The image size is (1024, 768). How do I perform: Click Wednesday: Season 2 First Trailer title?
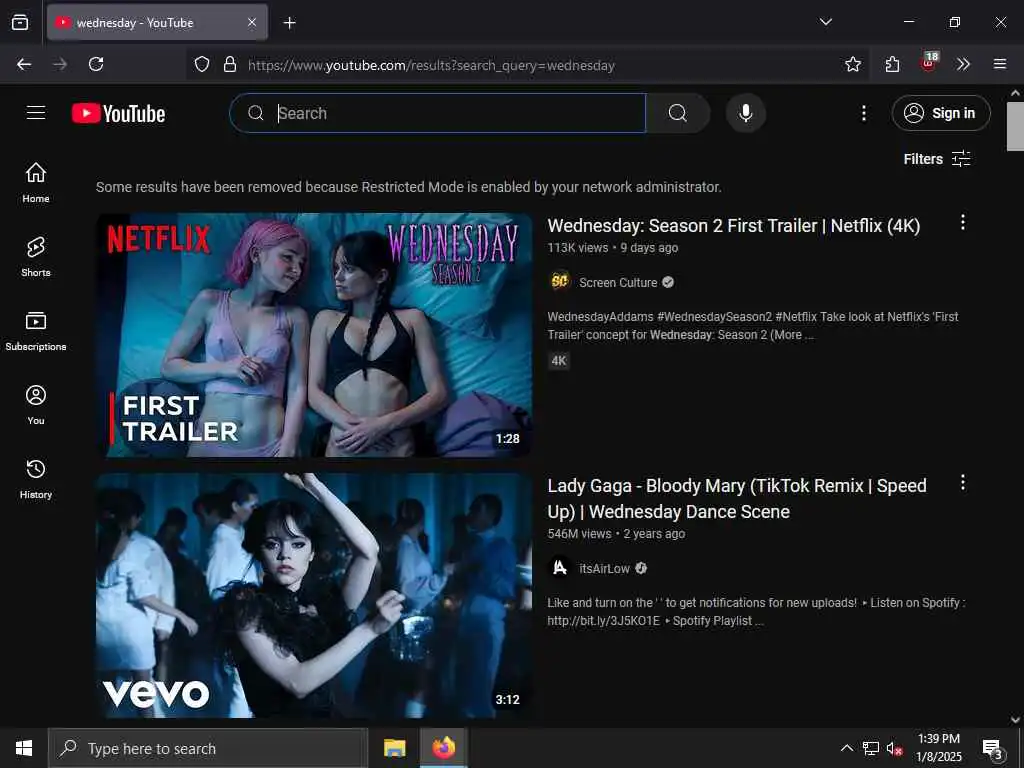click(733, 226)
